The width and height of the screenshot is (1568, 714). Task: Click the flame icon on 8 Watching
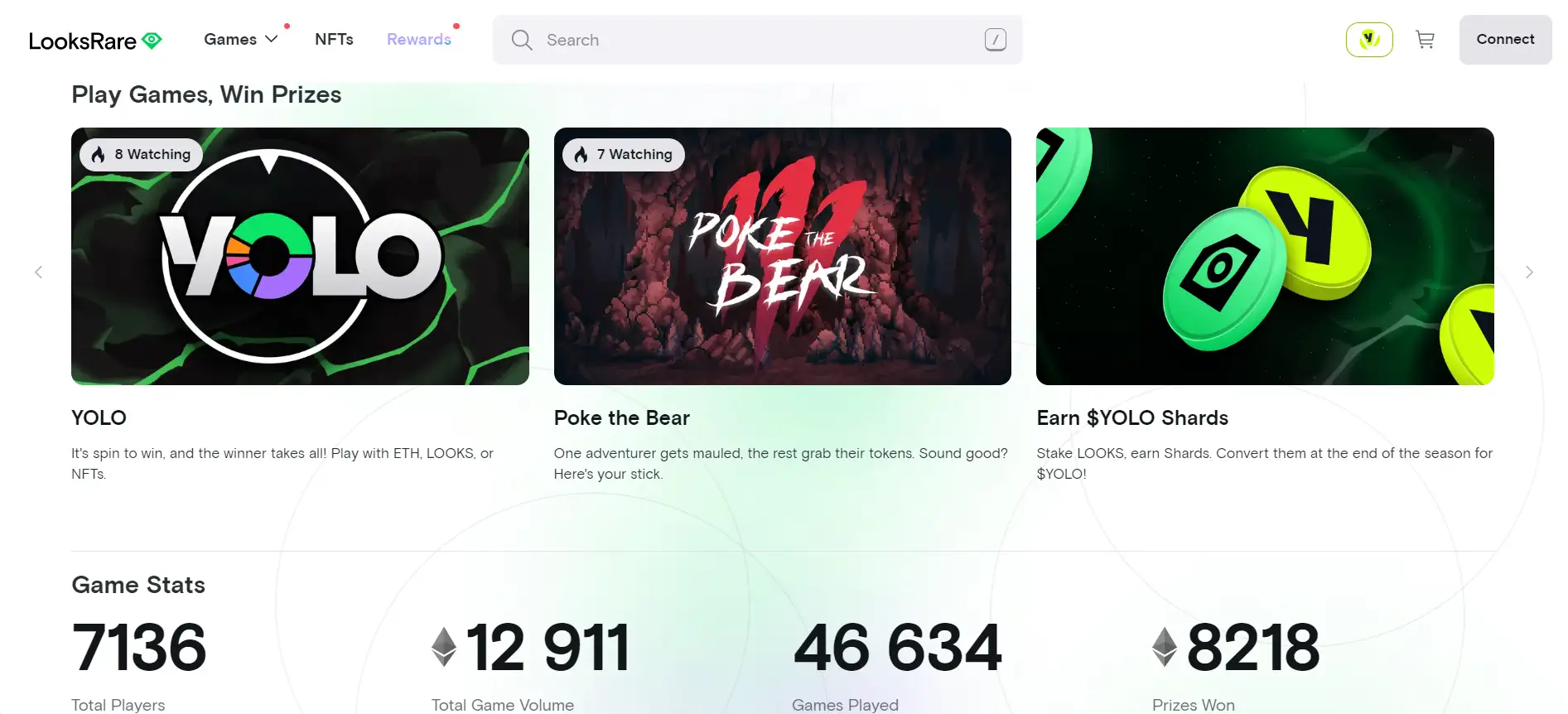tap(99, 155)
